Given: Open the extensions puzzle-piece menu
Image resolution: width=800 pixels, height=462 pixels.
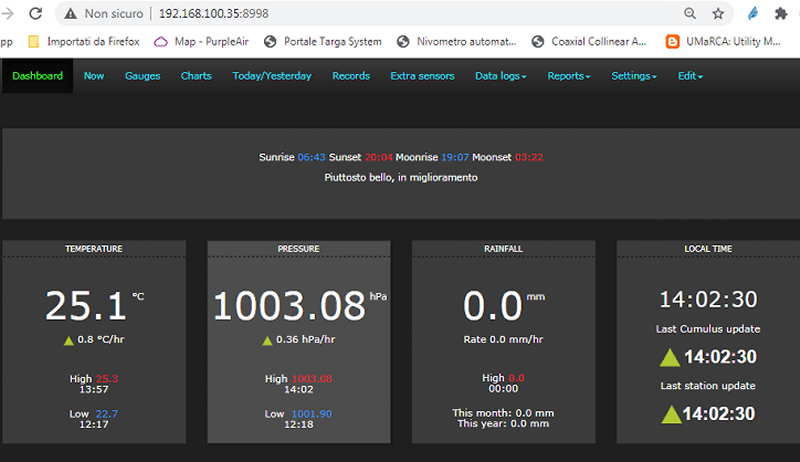Looking at the screenshot, I should pyautogui.click(x=781, y=13).
